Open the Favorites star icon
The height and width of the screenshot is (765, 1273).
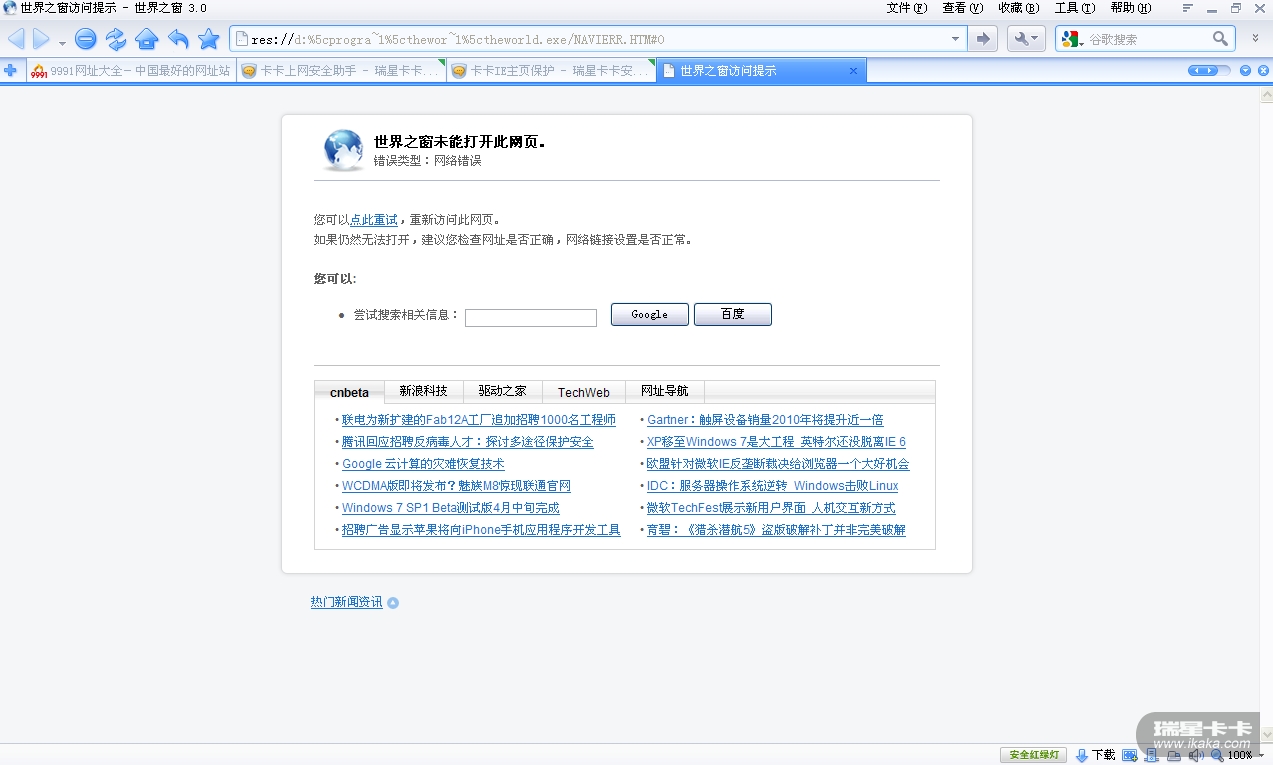tap(208, 40)
